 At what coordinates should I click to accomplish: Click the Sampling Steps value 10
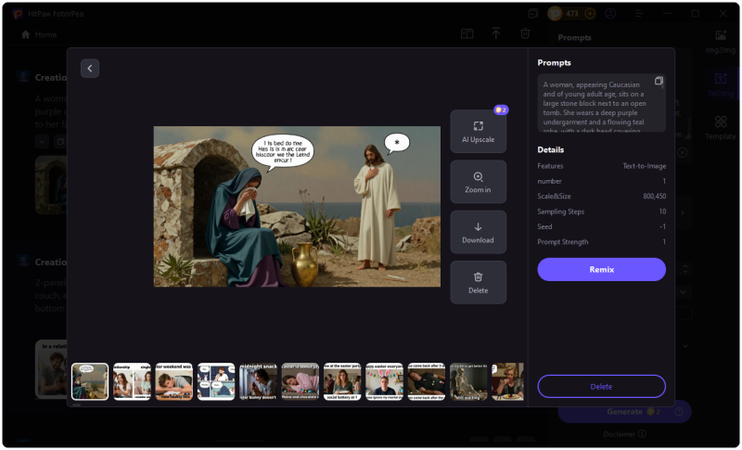pos(662,212)
